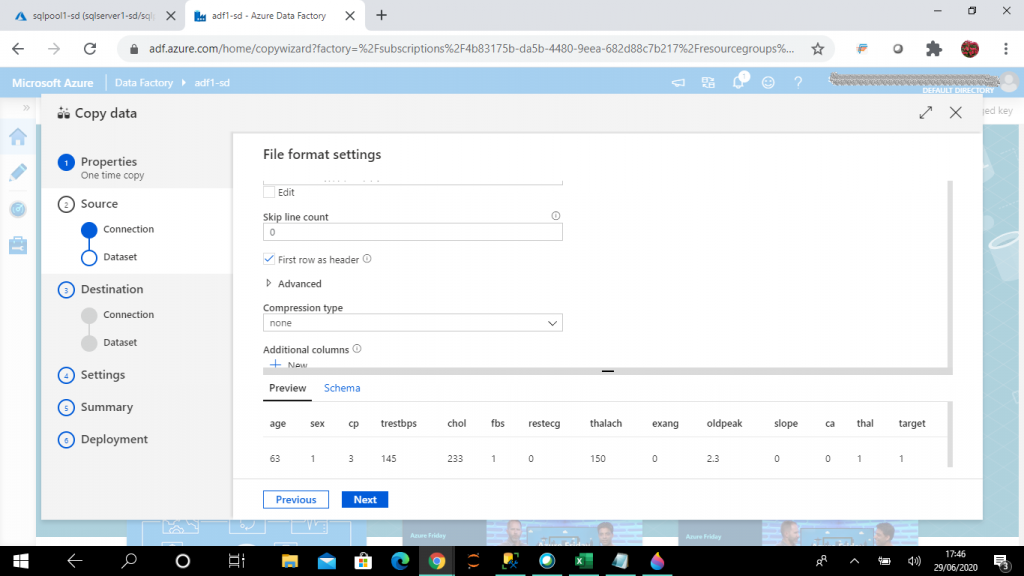
Task: Click the browser address bar
Action: pyautogui.click(x=470, y=48)
